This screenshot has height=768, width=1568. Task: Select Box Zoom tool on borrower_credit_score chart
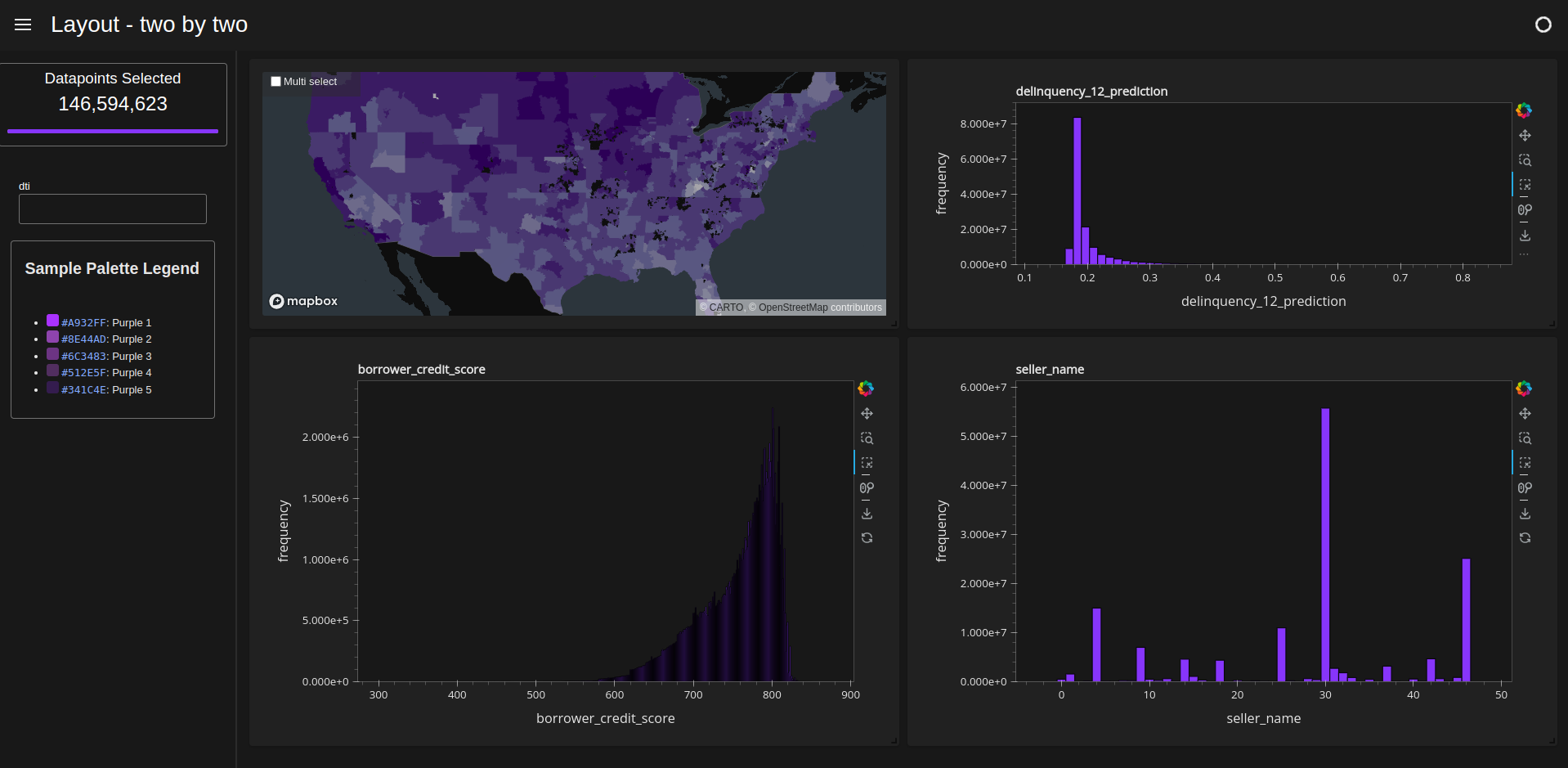(867, 438)
